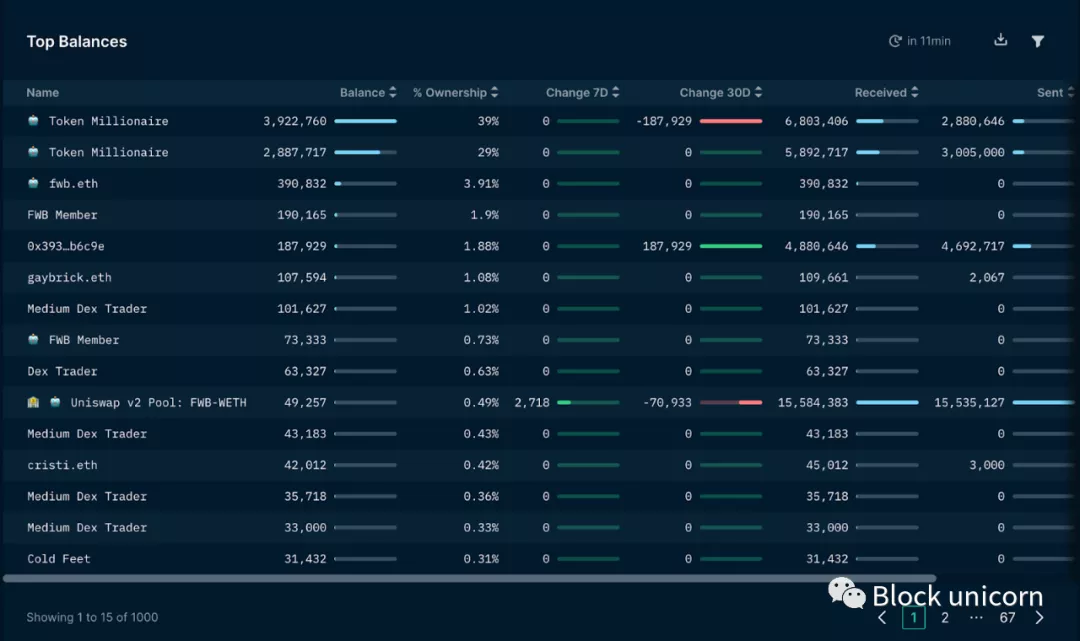Click balance value 3,922,760
This screenshot has width=1080, height=641.
[x=295, y=120]
